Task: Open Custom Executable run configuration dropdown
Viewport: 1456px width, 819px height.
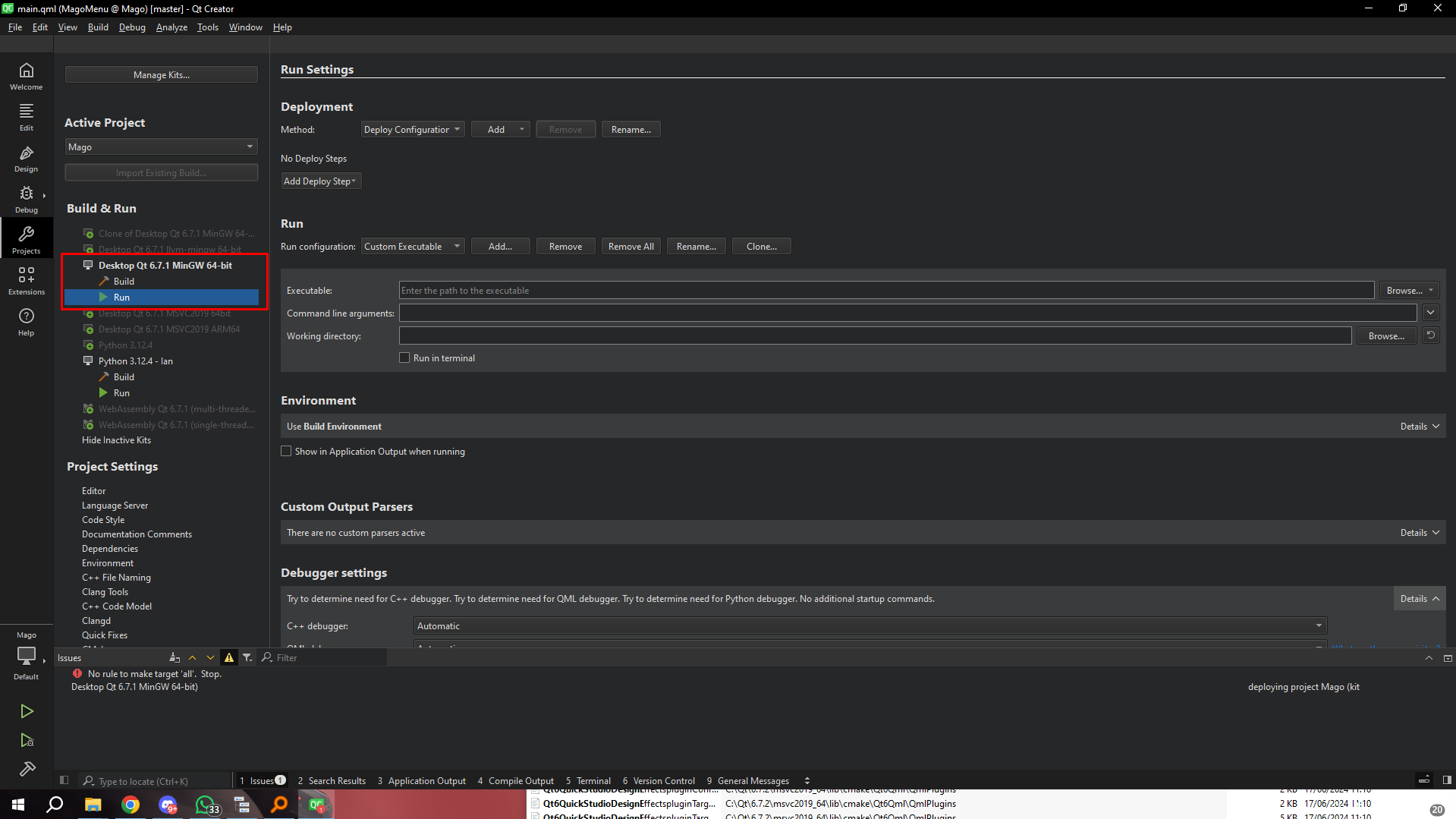Action: click(x=413, y=246)
